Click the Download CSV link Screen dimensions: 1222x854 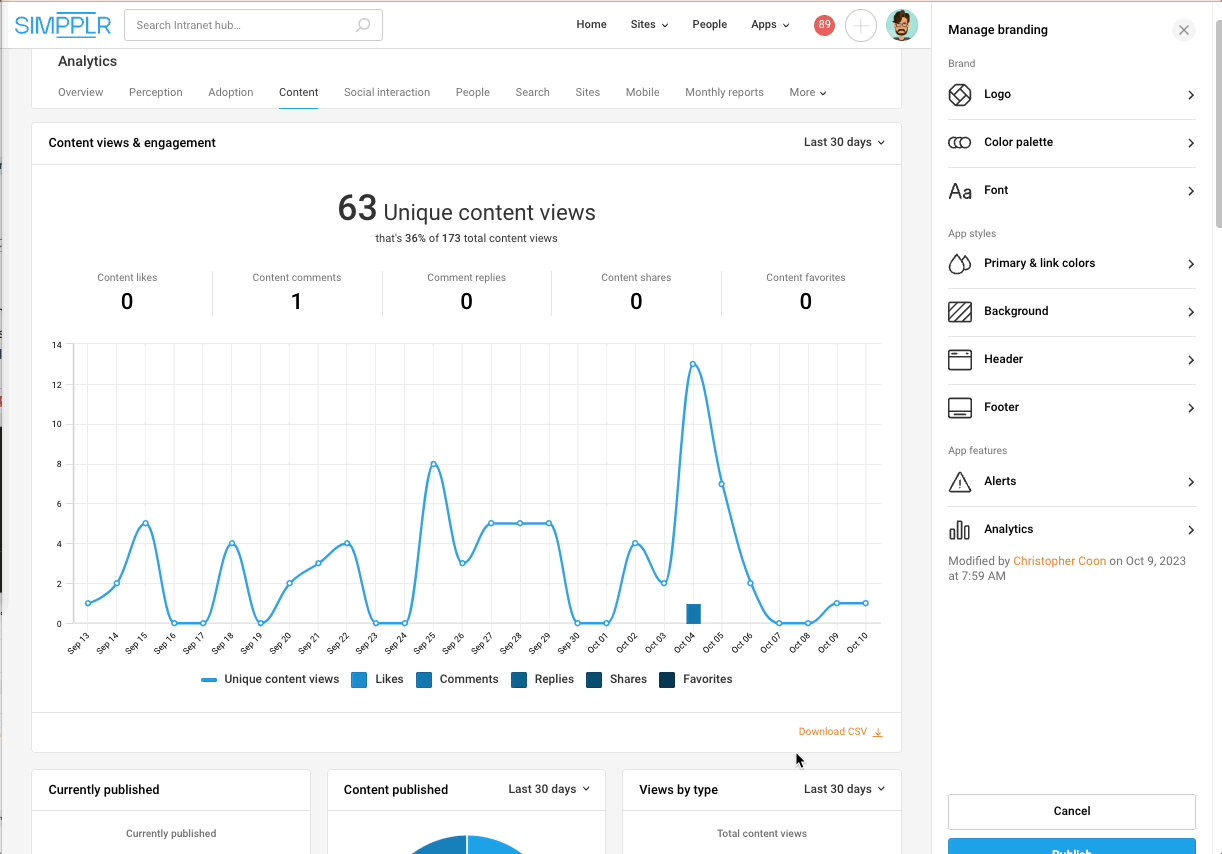[833, 732]
